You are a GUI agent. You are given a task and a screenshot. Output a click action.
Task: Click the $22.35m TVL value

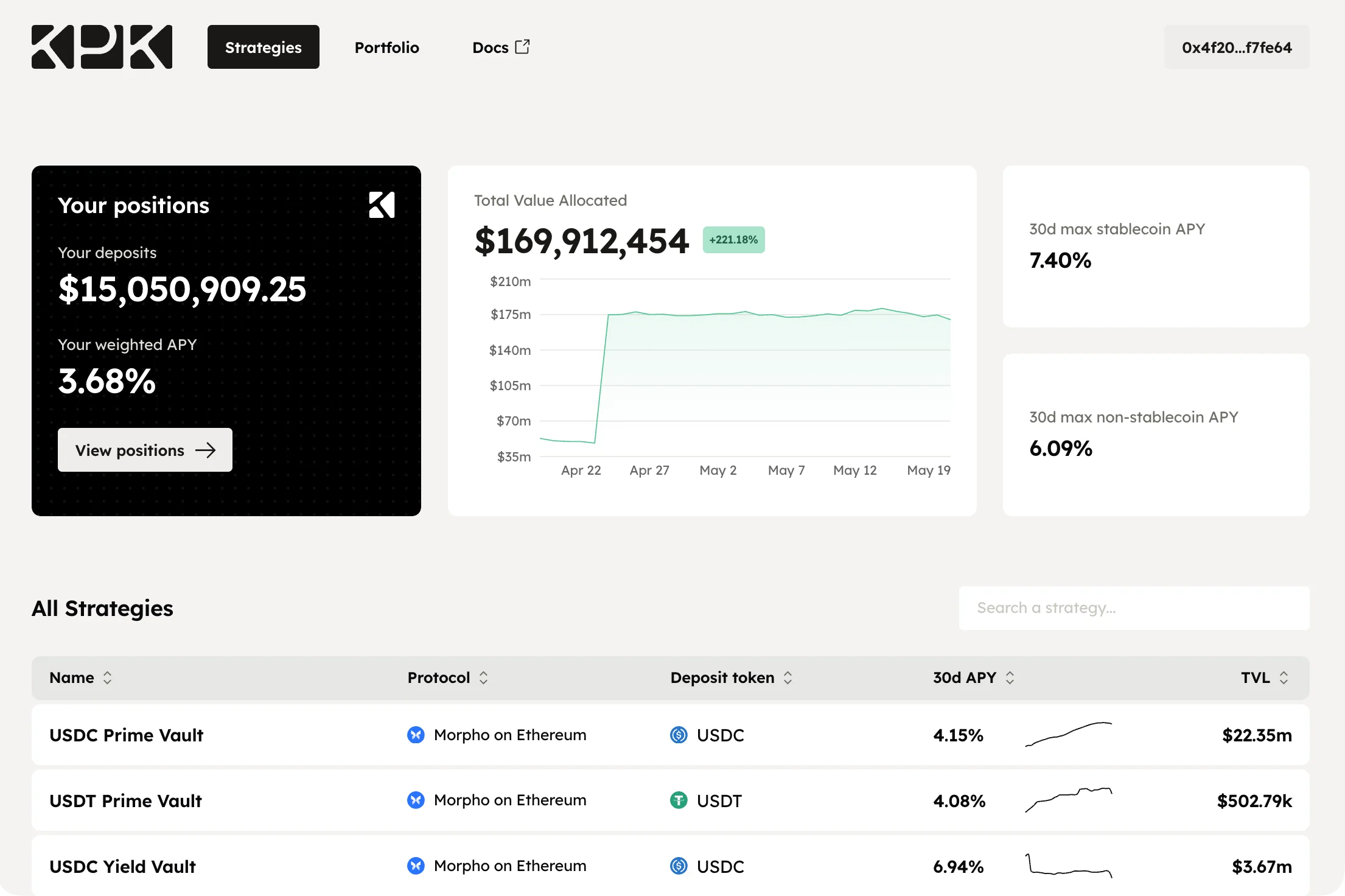click(x=1257, y=735)
